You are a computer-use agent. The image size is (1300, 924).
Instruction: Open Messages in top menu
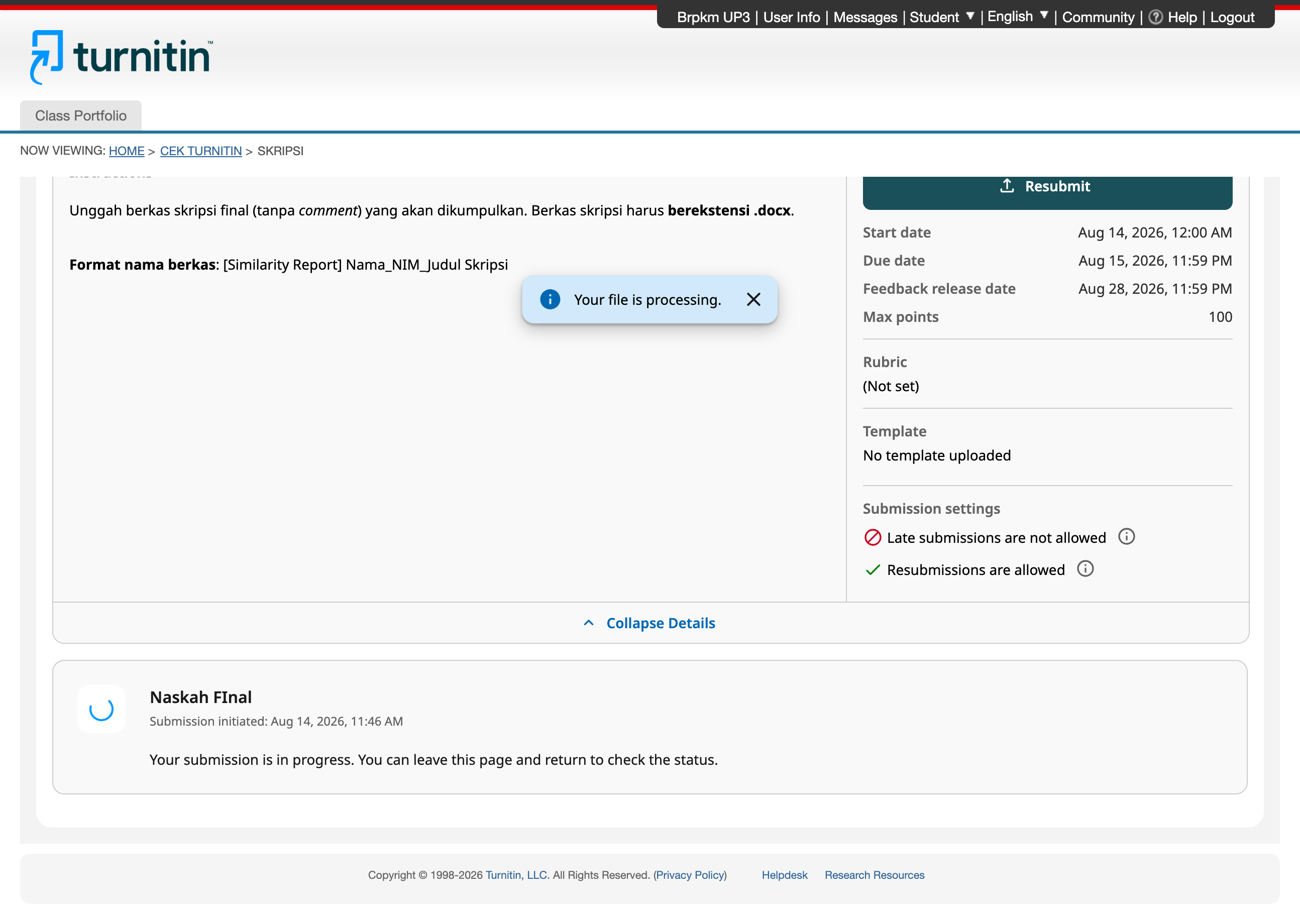[864, 17]
